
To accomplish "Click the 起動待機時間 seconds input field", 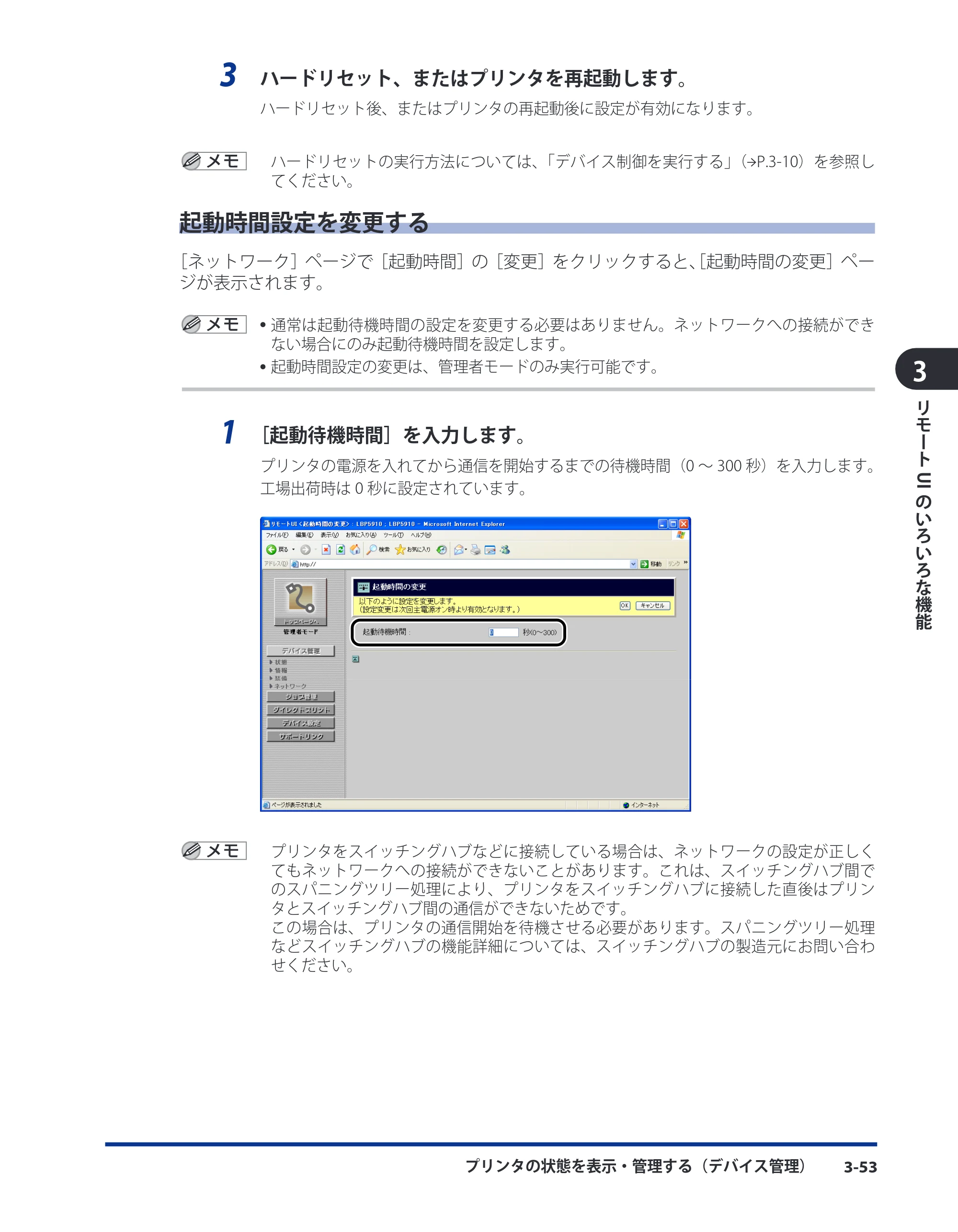I will tap(503, 632).
